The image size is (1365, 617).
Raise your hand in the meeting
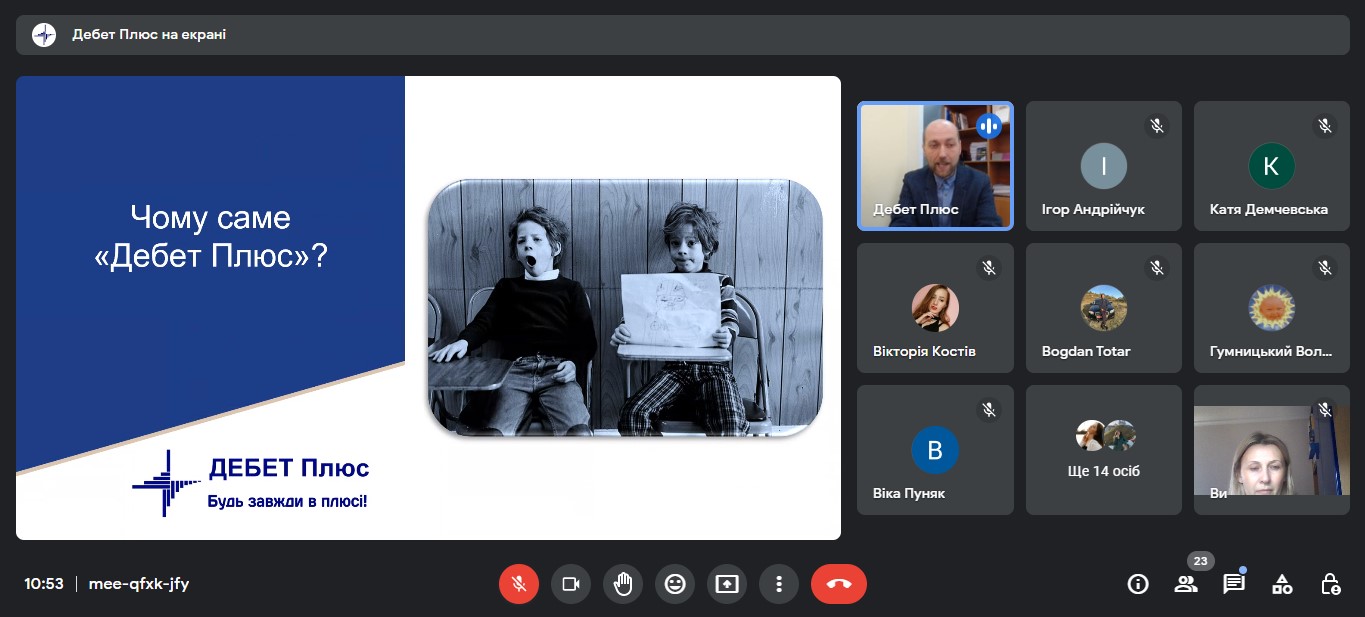[623, 584]
